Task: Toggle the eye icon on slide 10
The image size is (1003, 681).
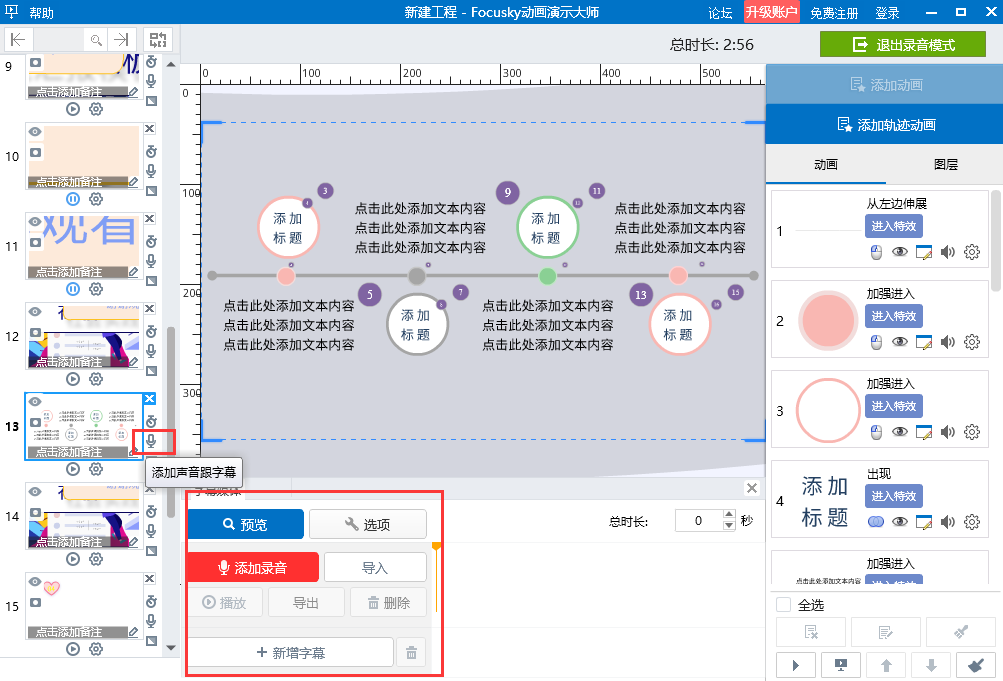Action: coord(36,132)
